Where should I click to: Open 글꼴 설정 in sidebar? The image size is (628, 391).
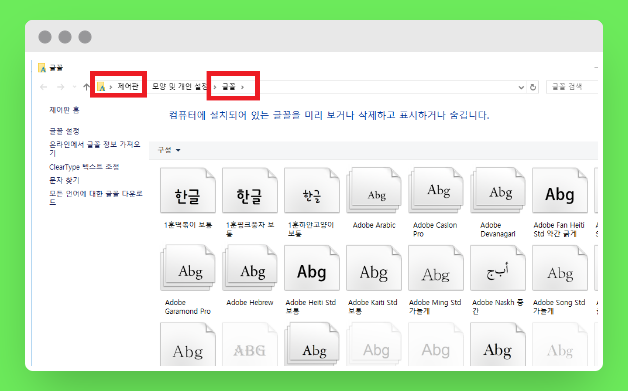pos(64,131)
